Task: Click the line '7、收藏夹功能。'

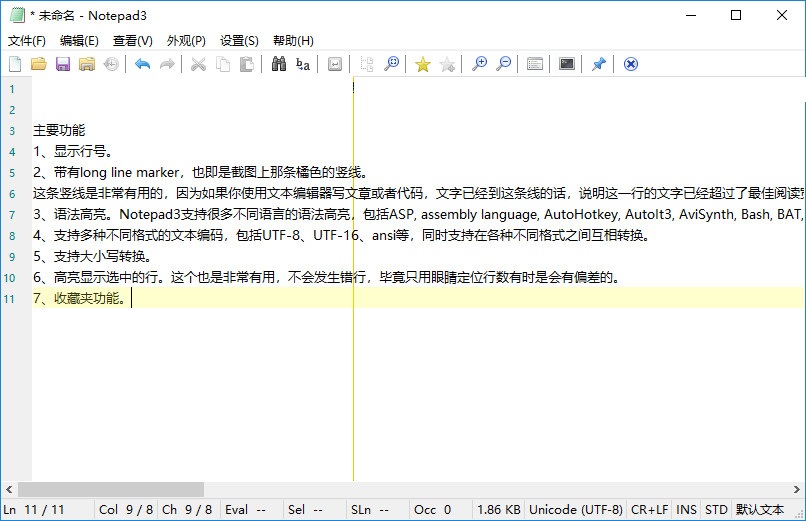Action: 81,298
